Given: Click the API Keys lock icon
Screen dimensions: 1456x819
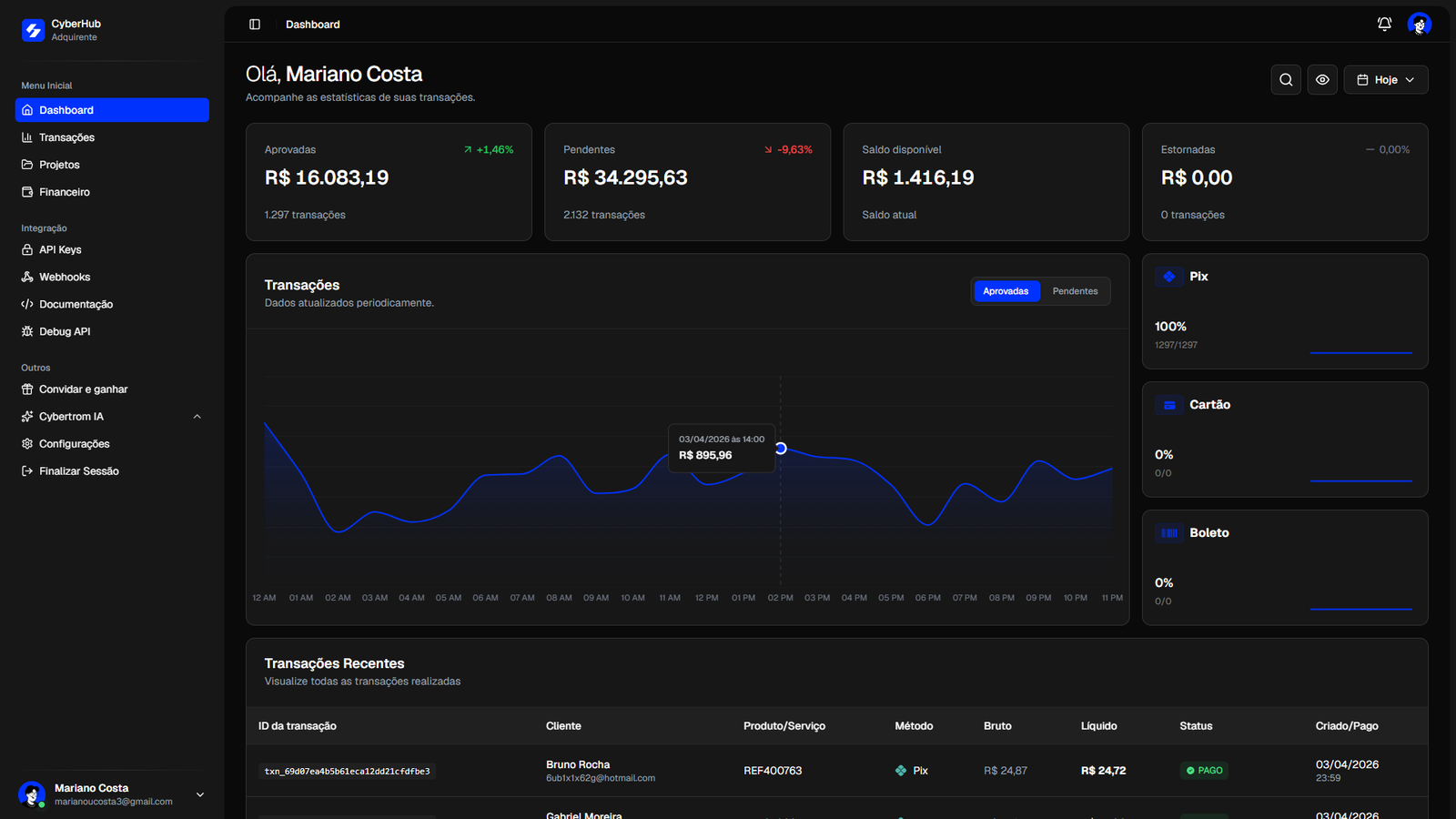Looking at the screenshot, I should pyautogui.click(x=27, y=249).
